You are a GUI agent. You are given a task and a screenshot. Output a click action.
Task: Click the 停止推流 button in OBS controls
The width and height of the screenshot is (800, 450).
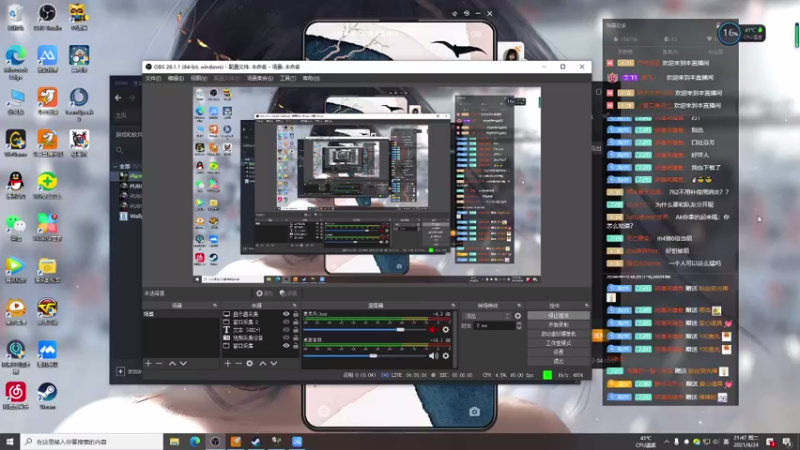point(558,316)
